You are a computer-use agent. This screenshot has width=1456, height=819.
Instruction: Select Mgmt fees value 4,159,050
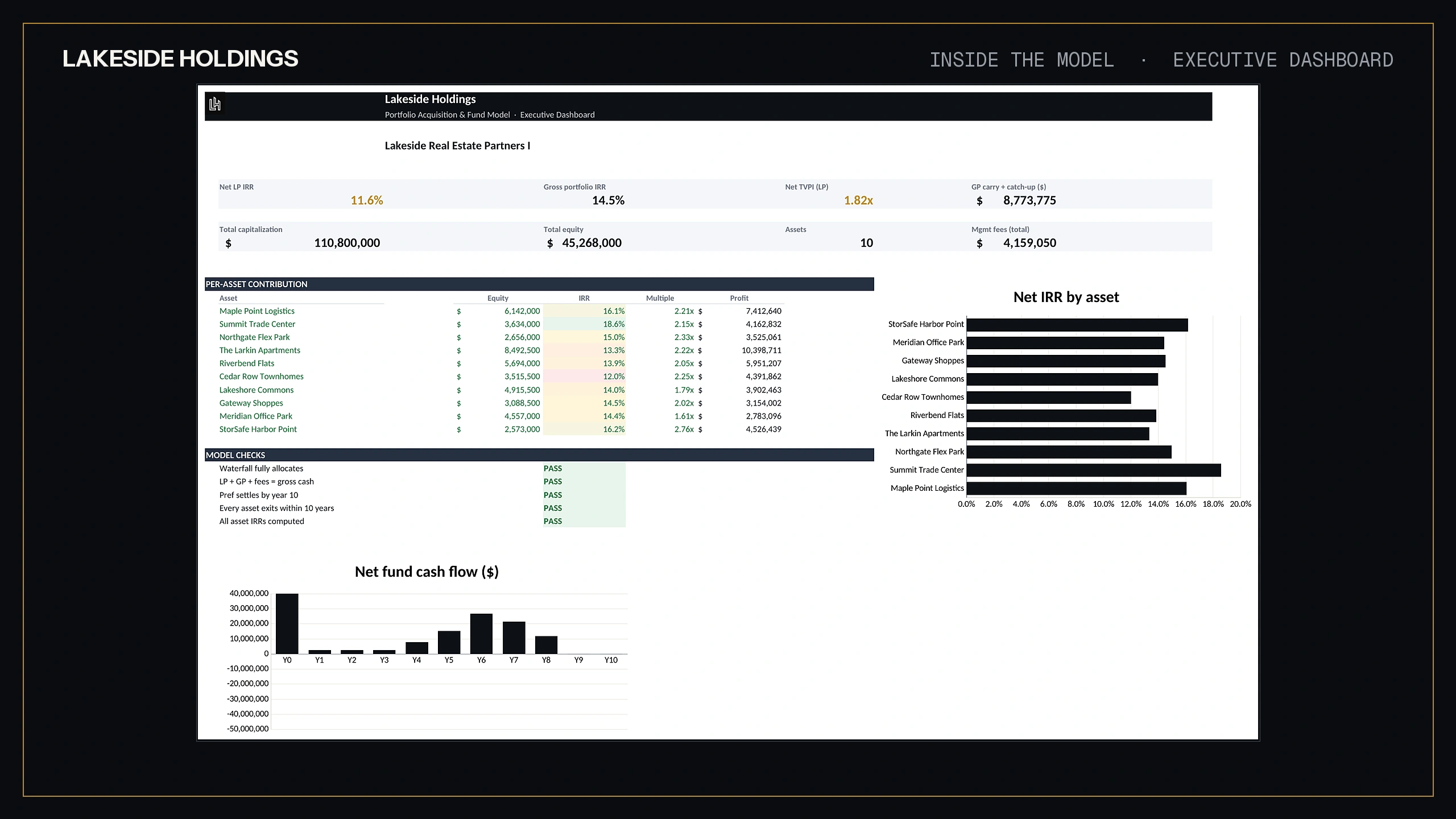pyautogui.click(x=1029, y=243)
